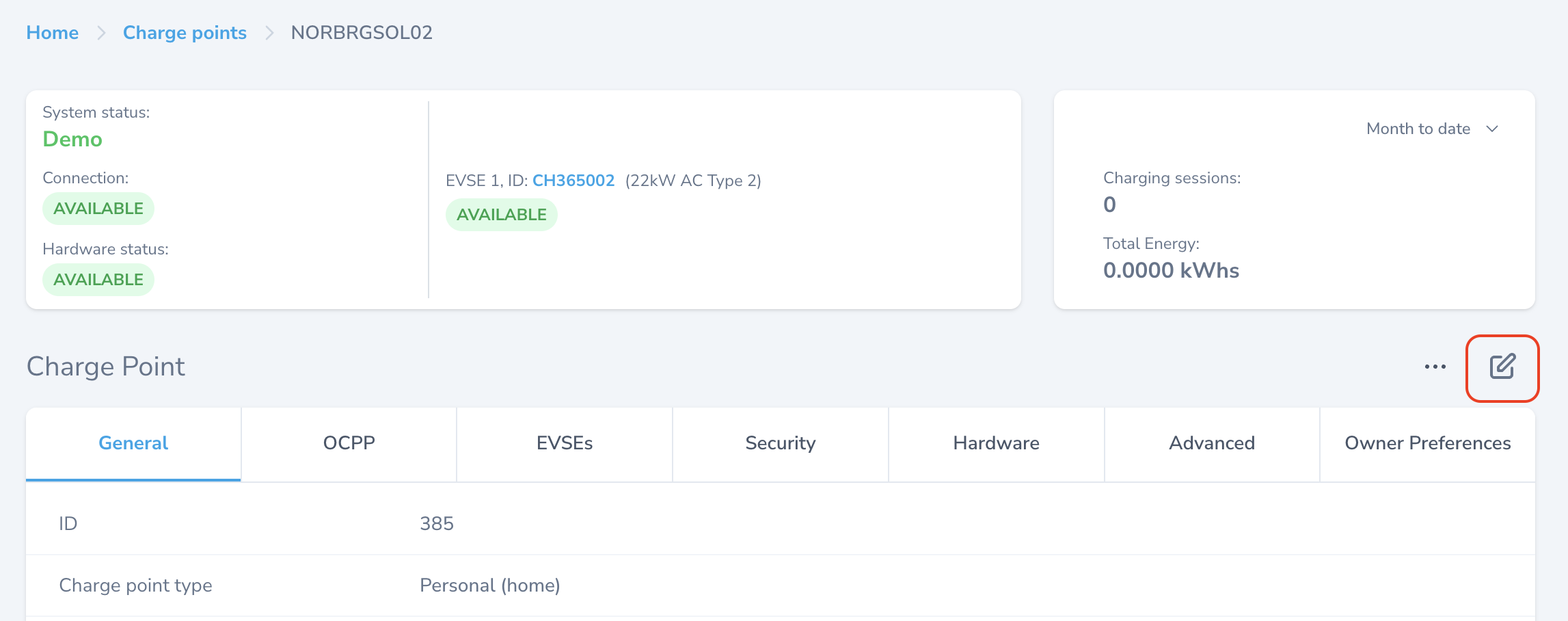Click the NORBRGSOL02 breadcrumb text

(x=362, y=33)
